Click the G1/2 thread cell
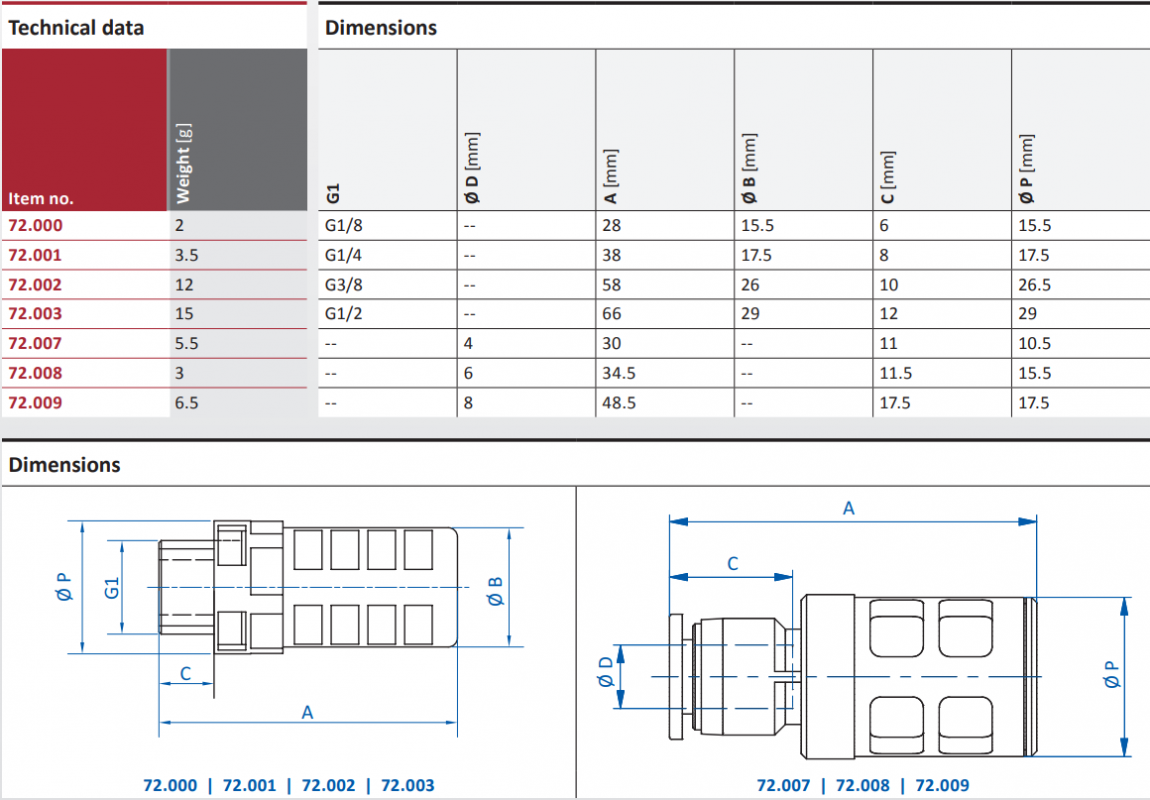This screenshot has height=800, width=1150. (x=343, y=314)
